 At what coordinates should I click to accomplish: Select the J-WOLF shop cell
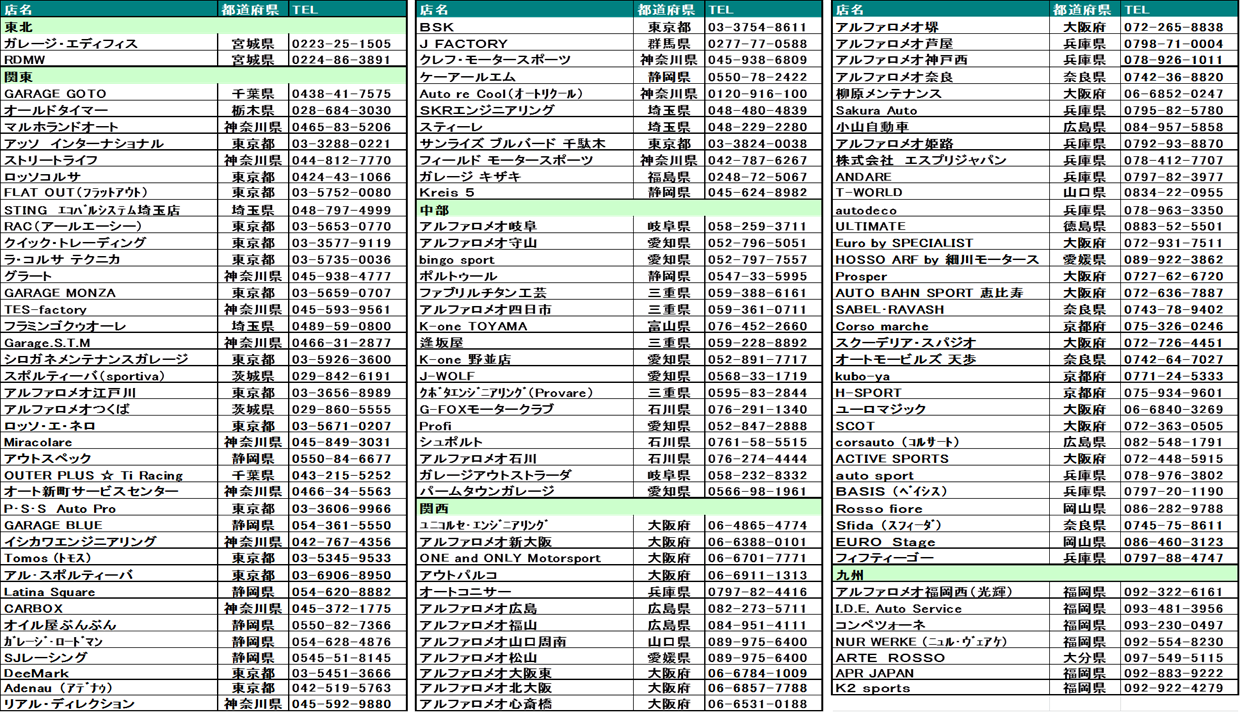coord(525,376)
